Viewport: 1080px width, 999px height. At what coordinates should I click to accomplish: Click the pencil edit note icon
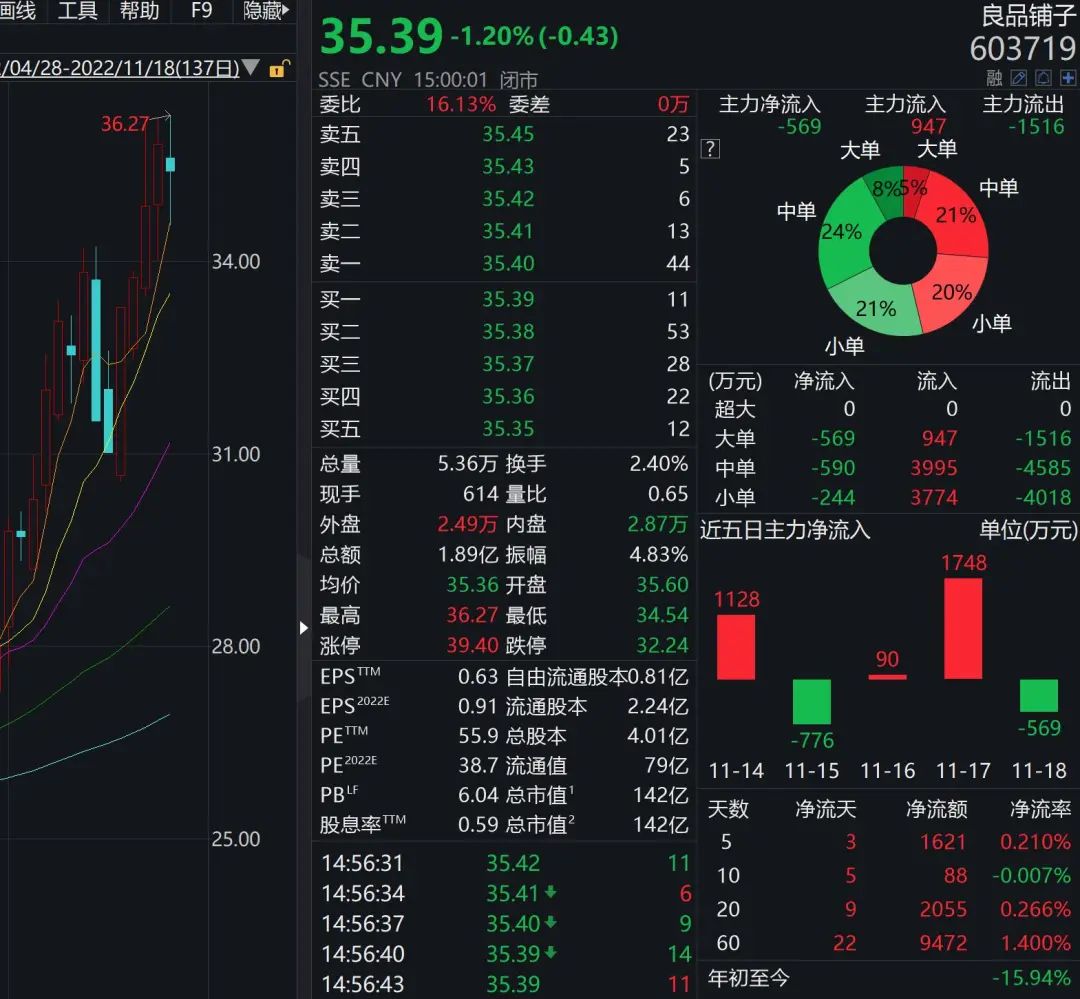(1019, 77)
